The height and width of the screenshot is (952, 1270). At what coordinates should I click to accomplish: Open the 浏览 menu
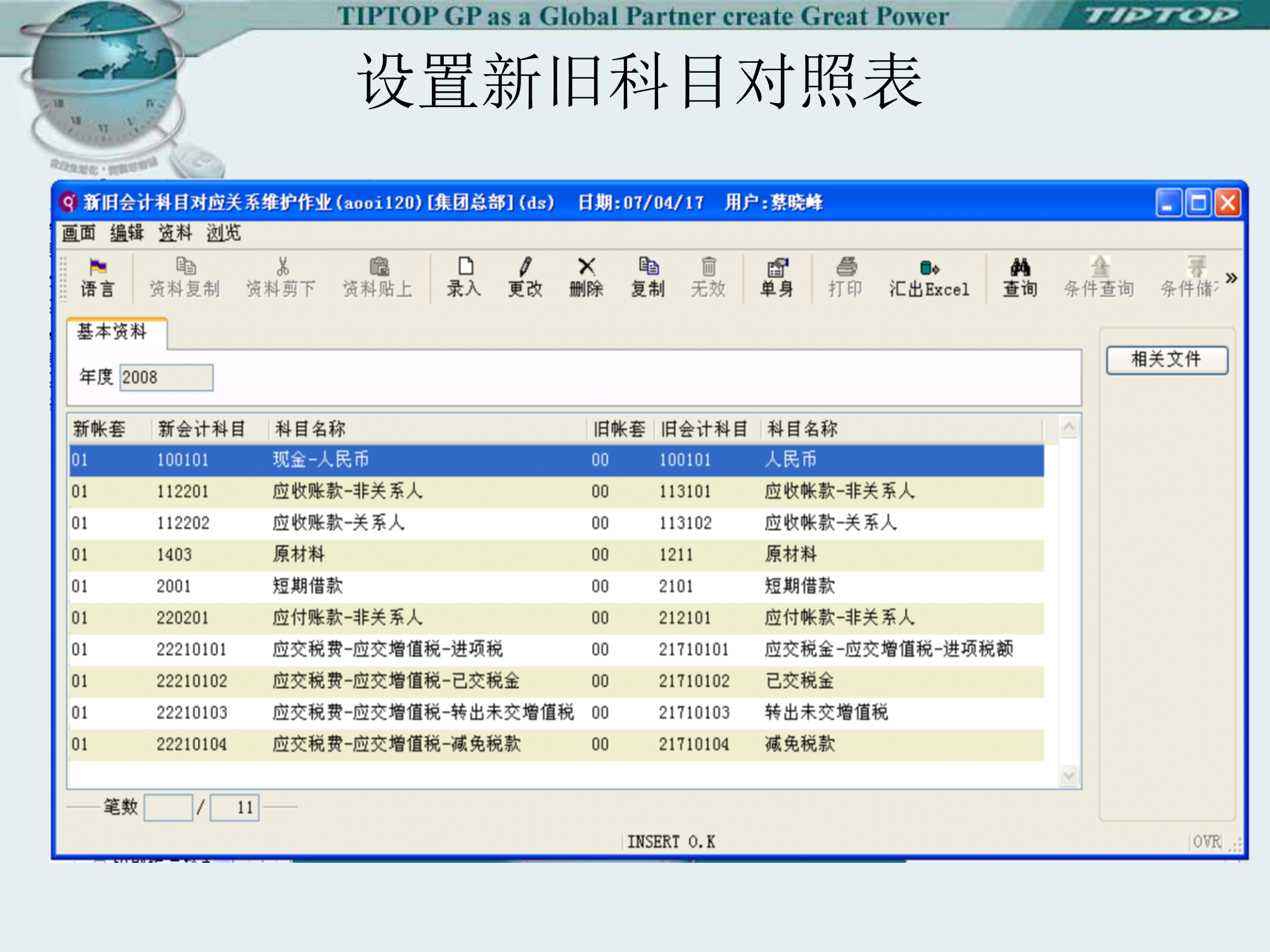[225, 233]
